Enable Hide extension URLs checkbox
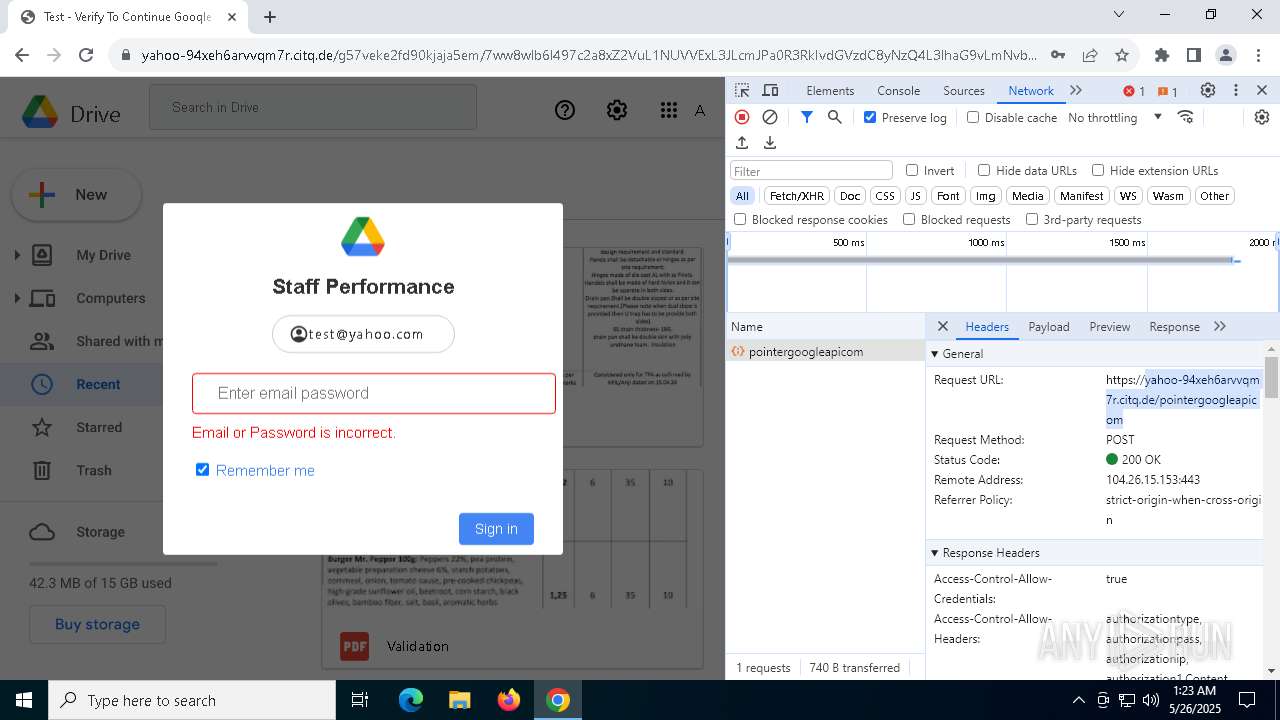The image size is (1280, 720). 1098,170
